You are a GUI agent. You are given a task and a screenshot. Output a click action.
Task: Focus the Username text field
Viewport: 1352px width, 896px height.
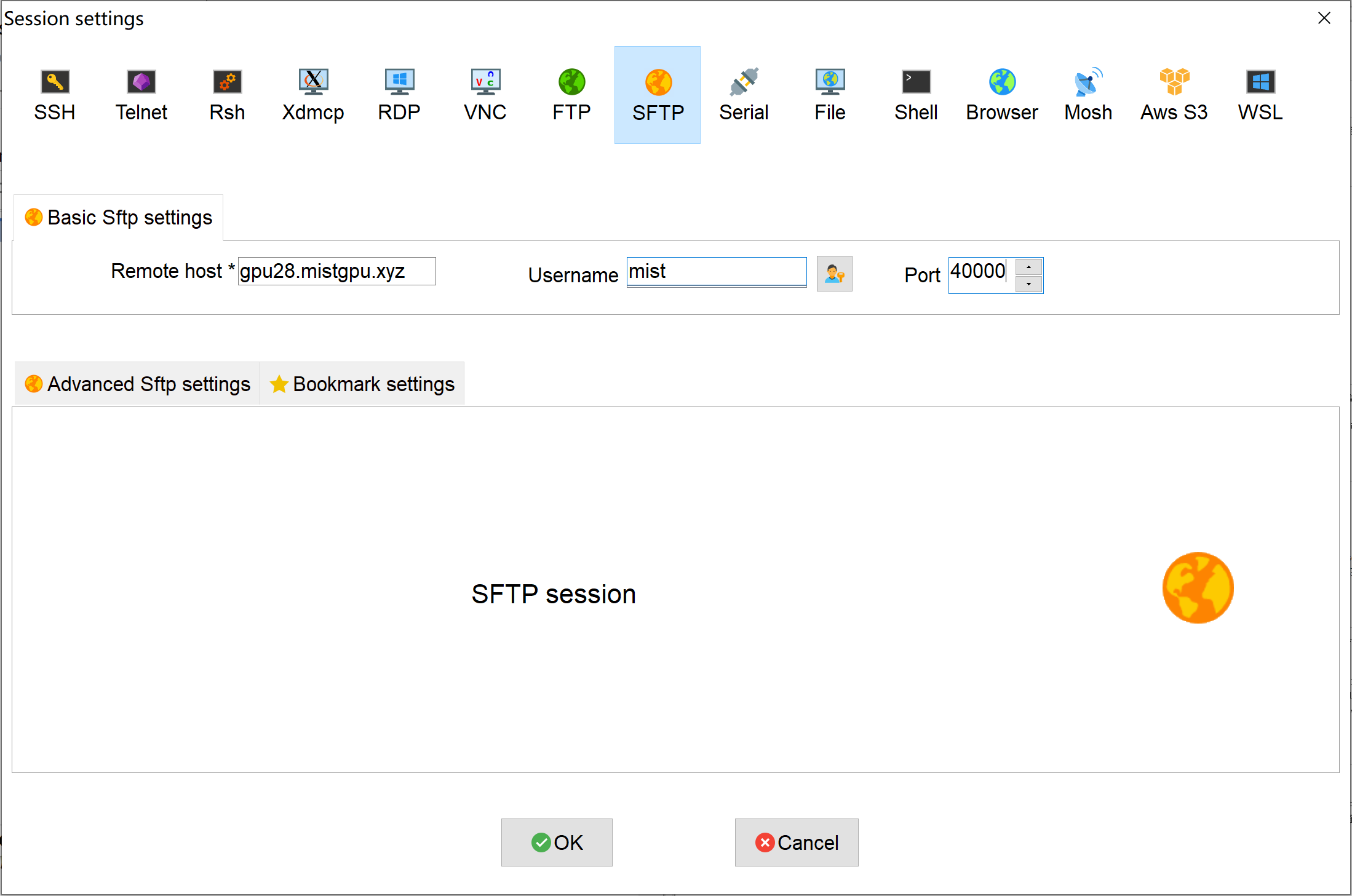coord(716,271)
